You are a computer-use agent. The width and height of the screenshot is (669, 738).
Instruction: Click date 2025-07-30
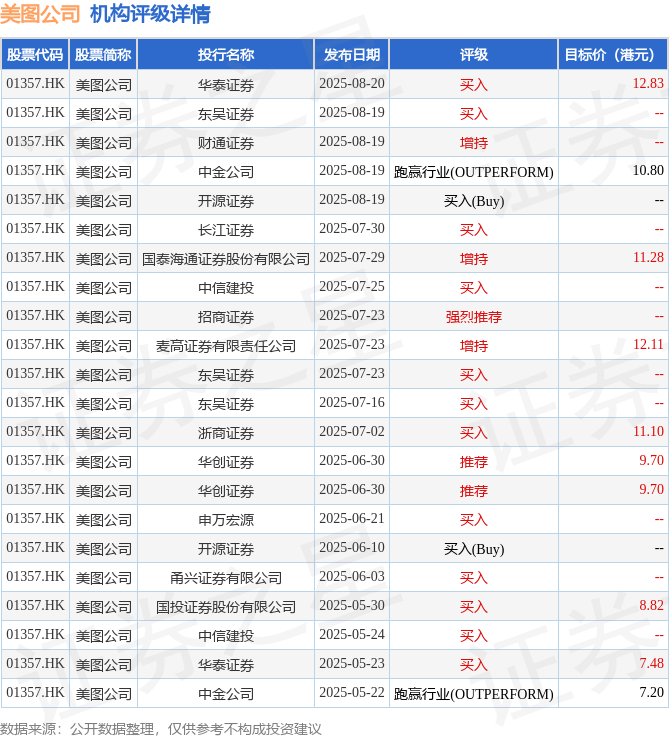(x=352, y=228)
